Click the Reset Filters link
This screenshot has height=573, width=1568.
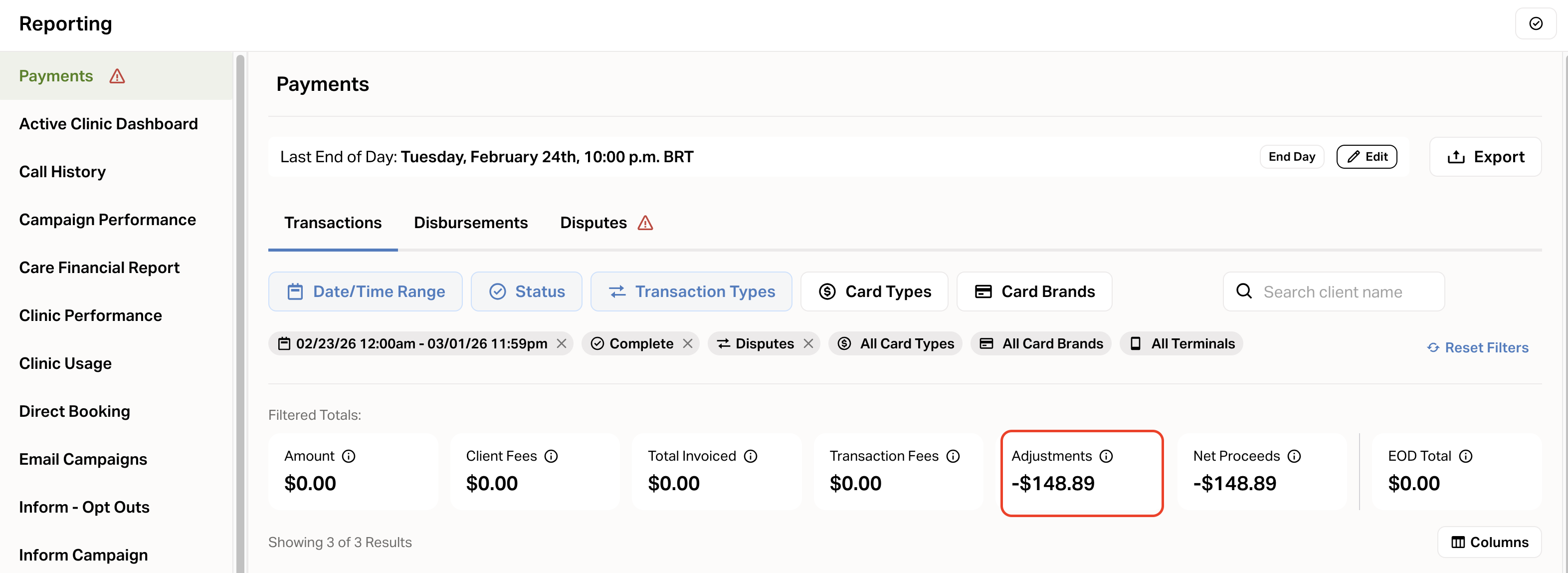[1478, 348]
